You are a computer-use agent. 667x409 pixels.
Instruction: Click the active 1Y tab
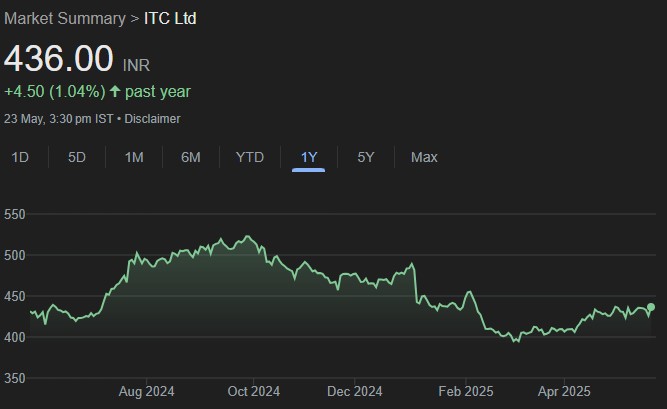point(309,157)
